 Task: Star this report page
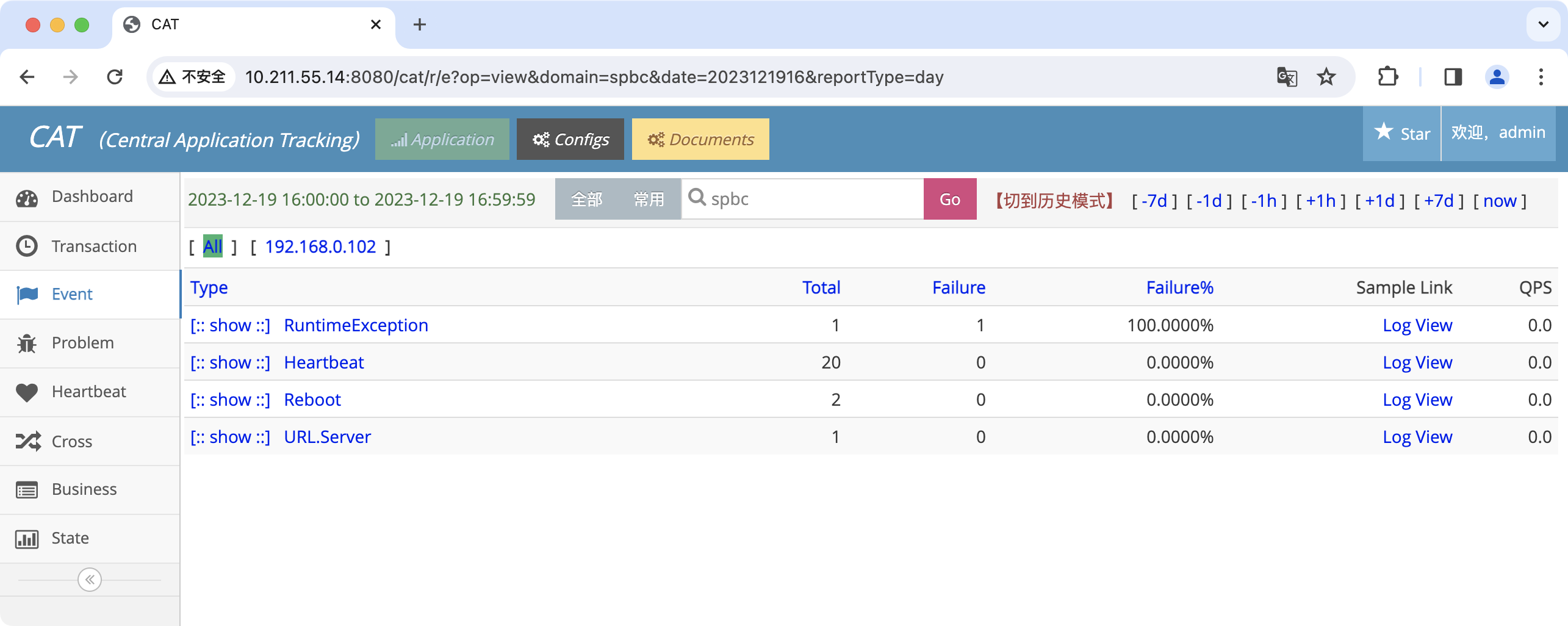1401,133
